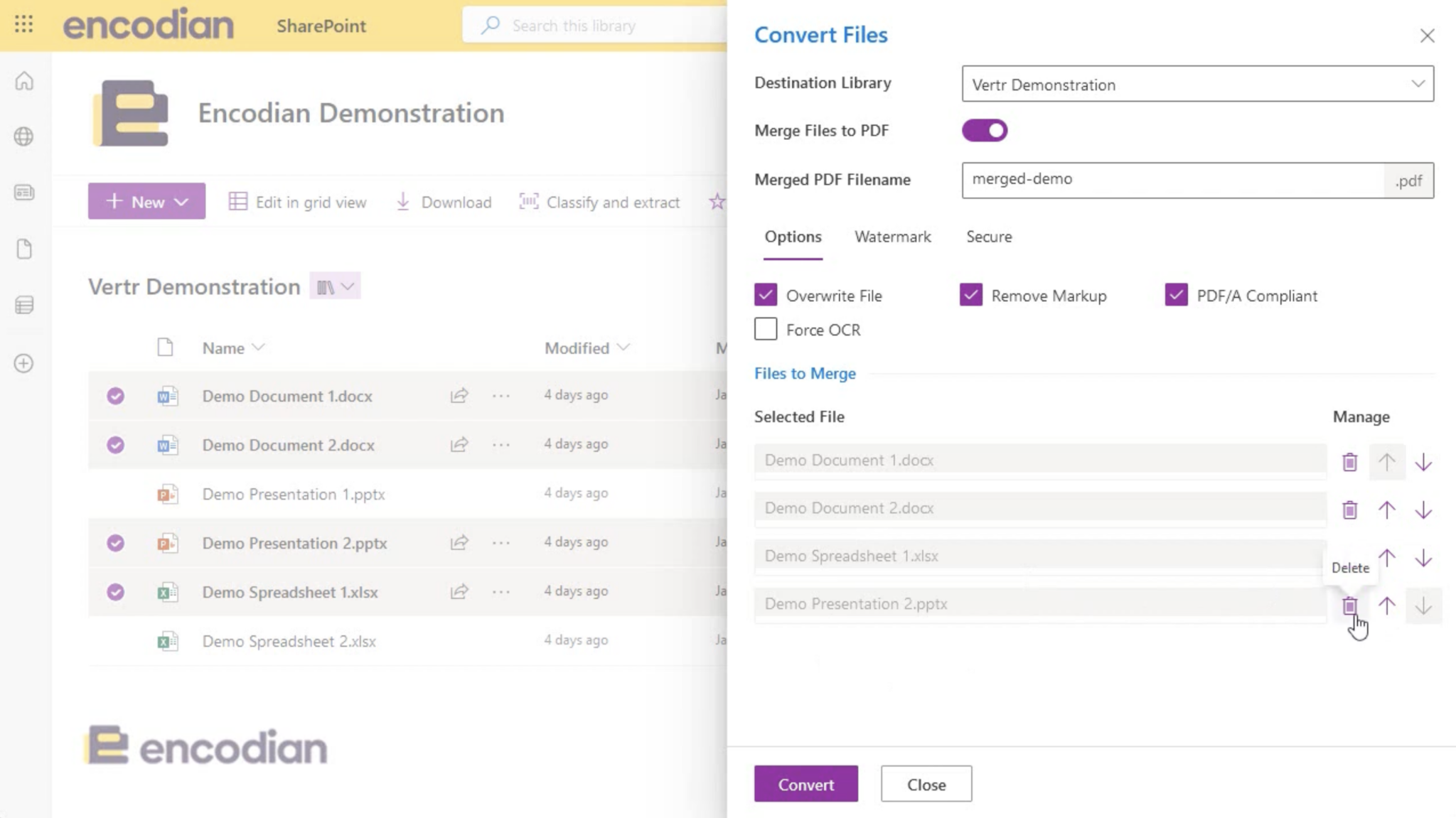Click the Convert button
Image resolution: width=1456 pixels, height=818 pixels.
coord(805,784)
